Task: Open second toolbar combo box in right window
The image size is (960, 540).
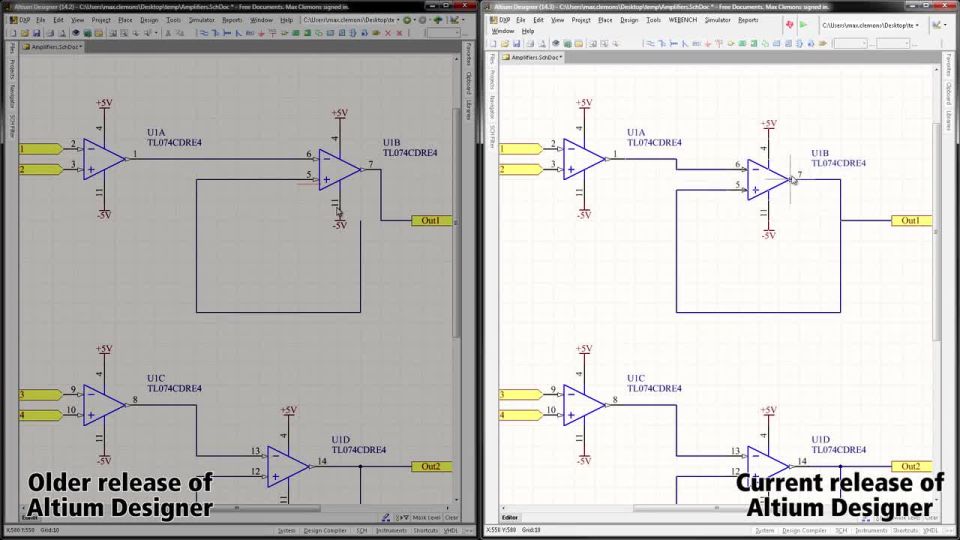Action: tap(893, 43)
